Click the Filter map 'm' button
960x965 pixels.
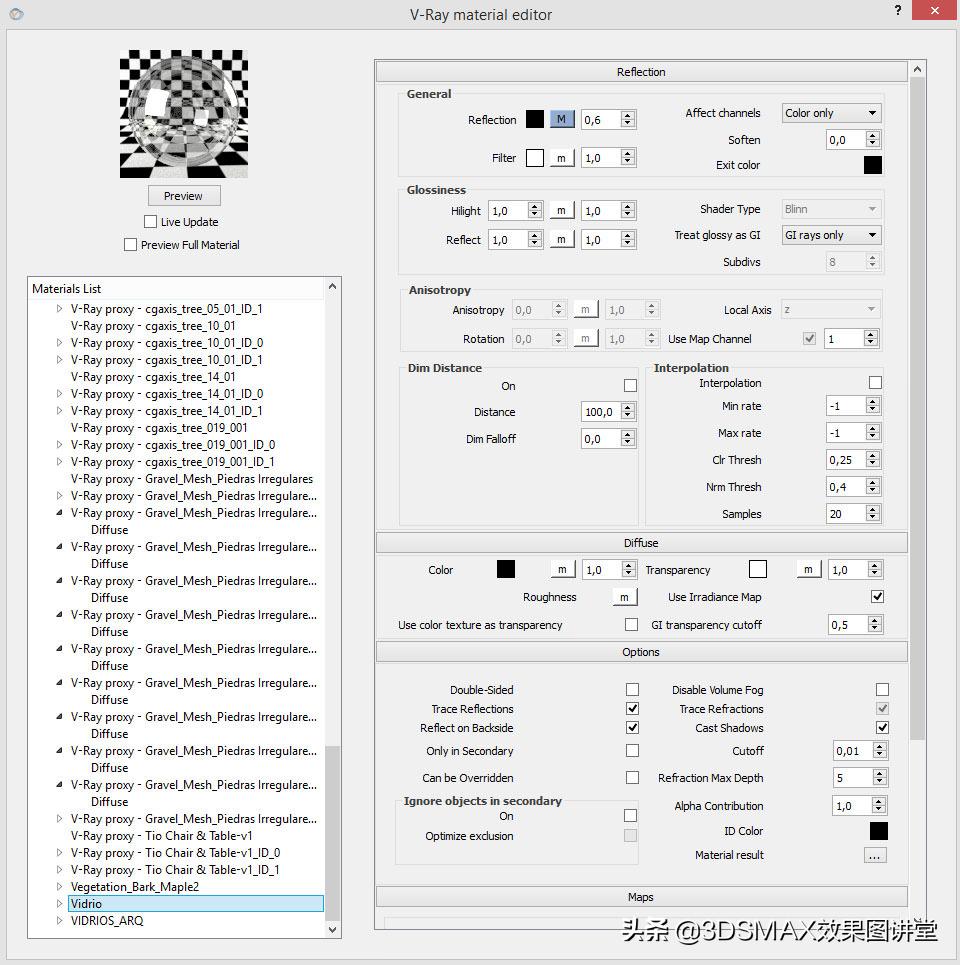point(561,158)
